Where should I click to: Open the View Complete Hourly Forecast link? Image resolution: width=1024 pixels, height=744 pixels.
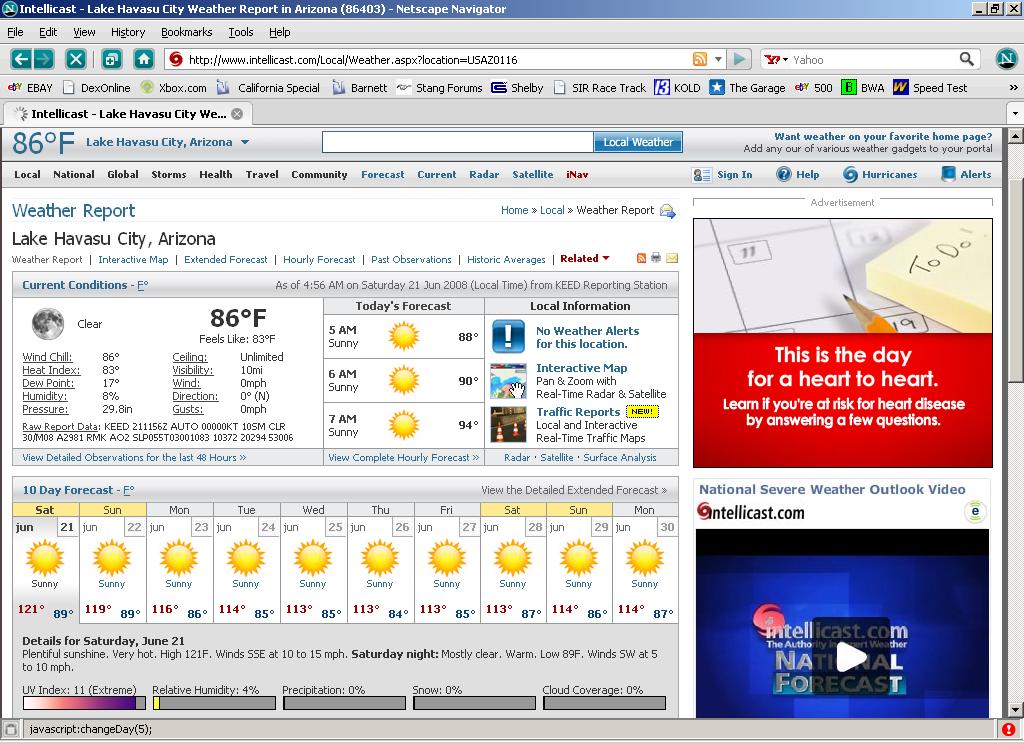point(403,457)
